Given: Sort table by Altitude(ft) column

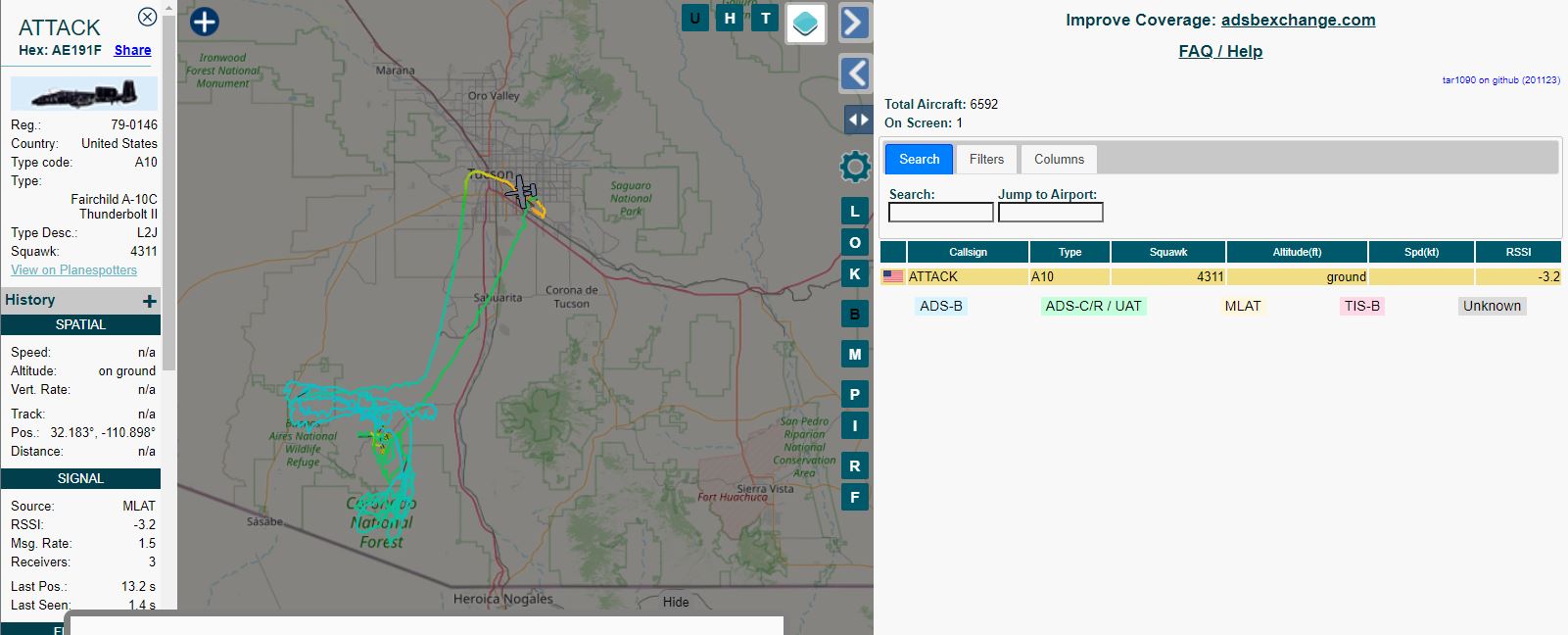Looking at the screenshot, I should coord(1297,252).
